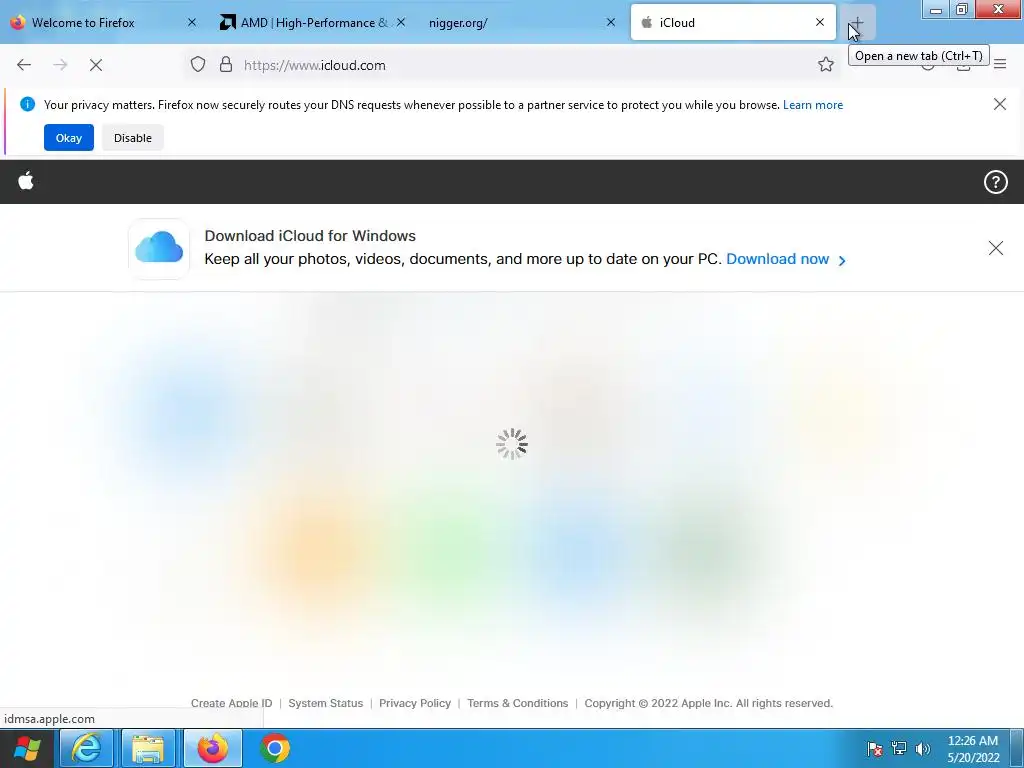This screenshot has height=768, width=1024.
Task: Click Firefox icon in the taskbar
Action: pyautogui.click(x=212, y=748)
